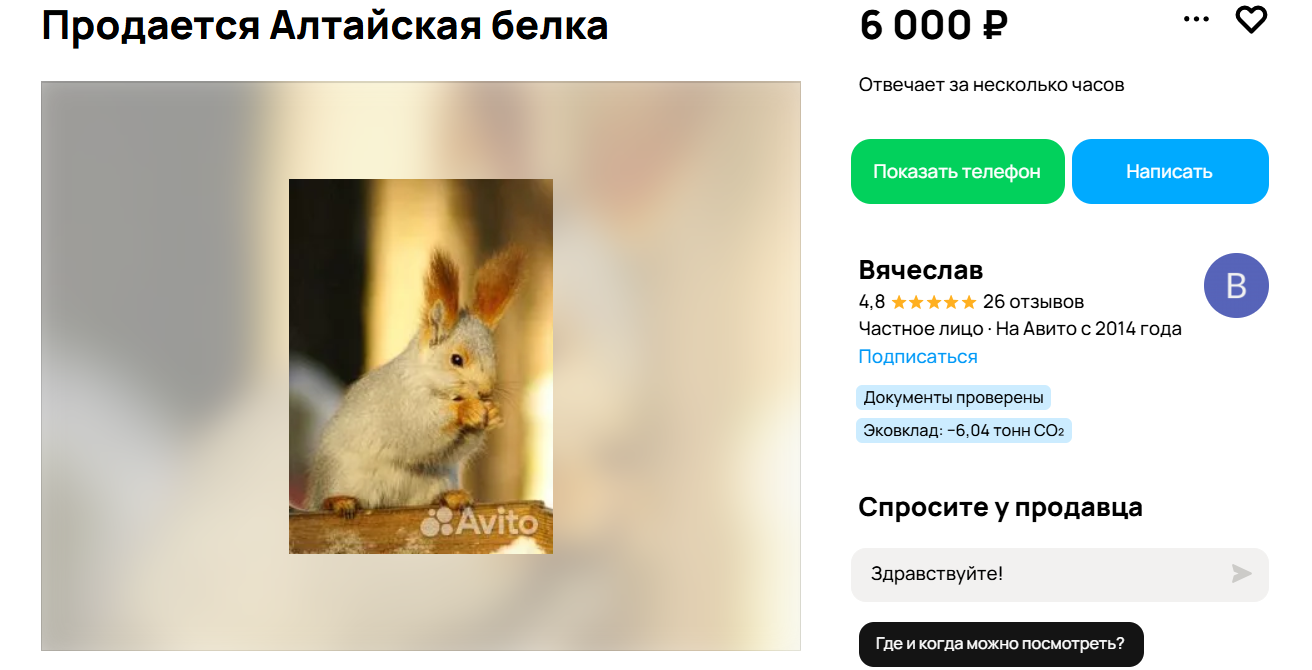Click the blue Написать button
Screen dimensions: 1312x670
[x=1170, y=172]
